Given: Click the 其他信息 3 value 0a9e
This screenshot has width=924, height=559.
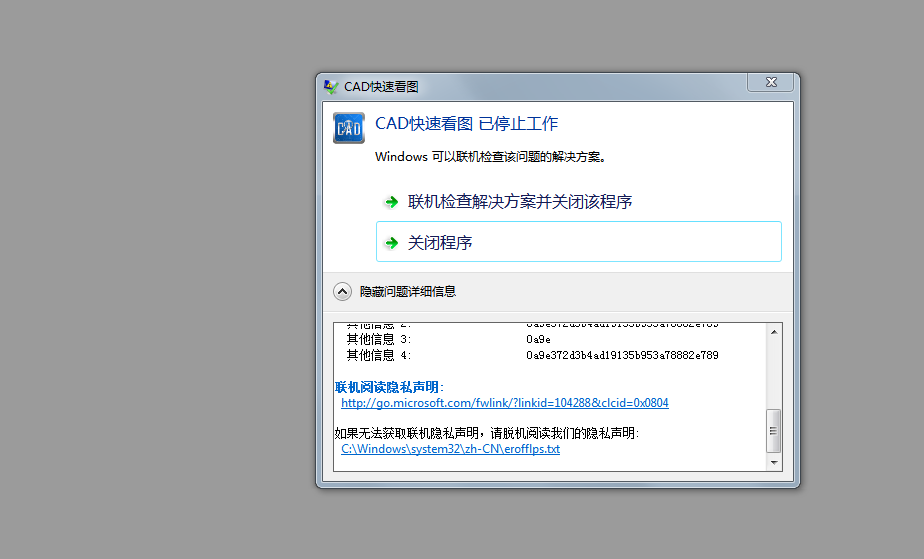Looking at the screenshot, I should pos(539,339).
